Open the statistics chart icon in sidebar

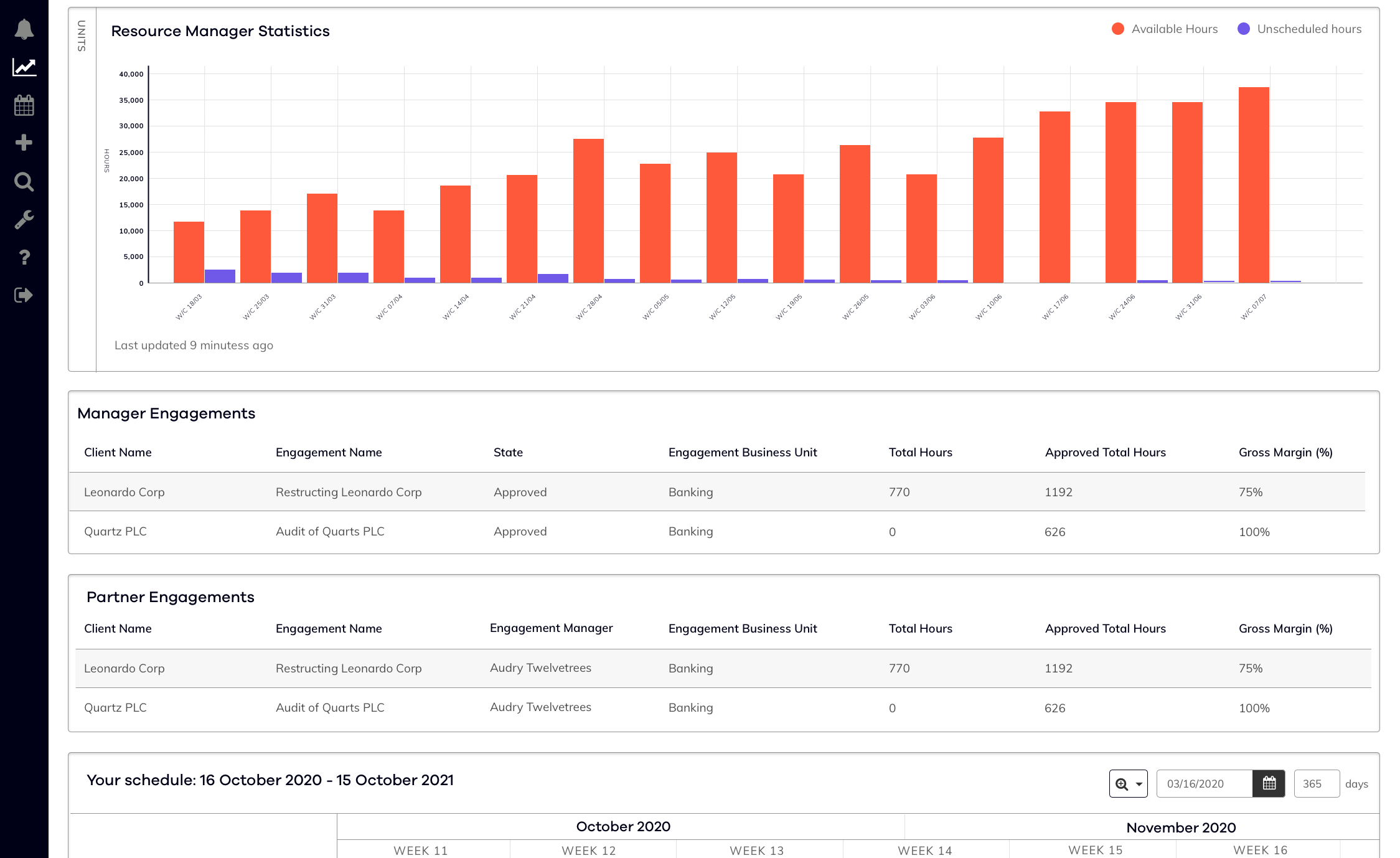coord(24,67)
